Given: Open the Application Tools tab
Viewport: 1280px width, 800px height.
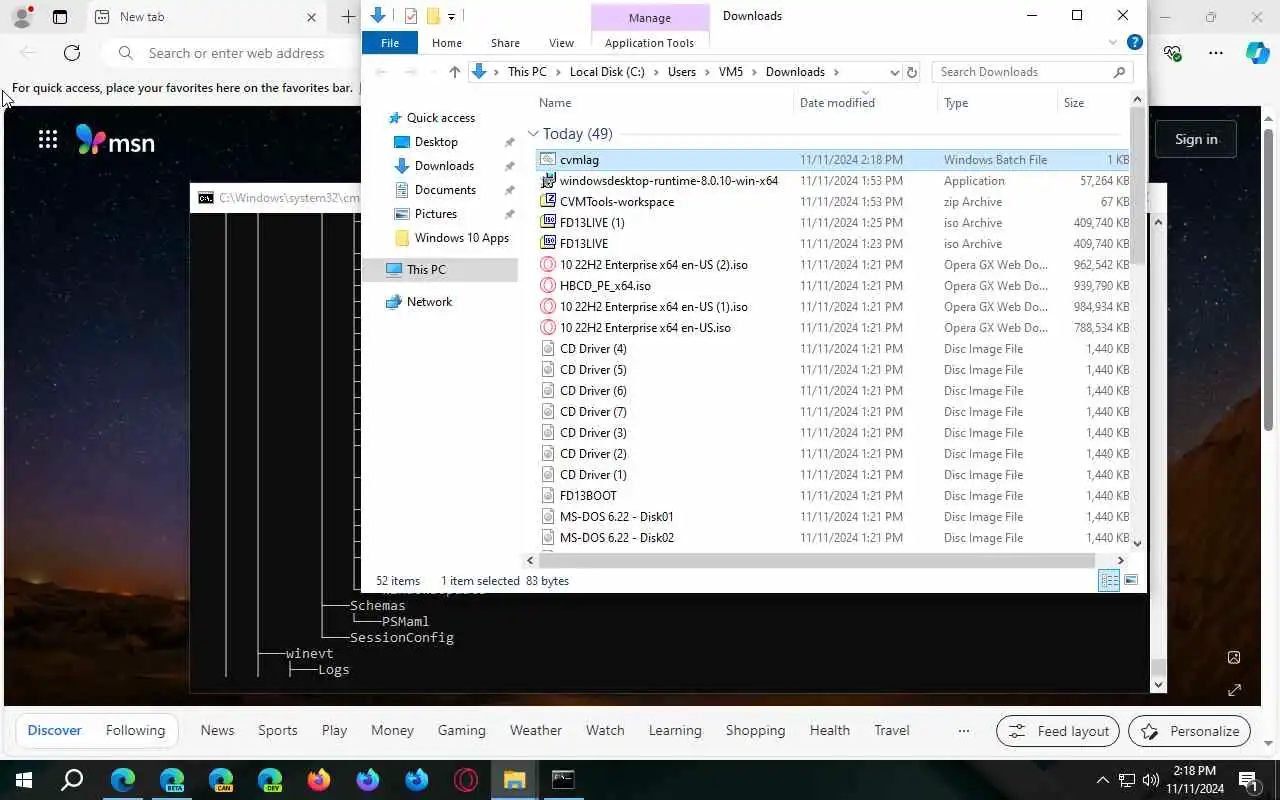Looking at the screenshot, I should click(650, 43).
